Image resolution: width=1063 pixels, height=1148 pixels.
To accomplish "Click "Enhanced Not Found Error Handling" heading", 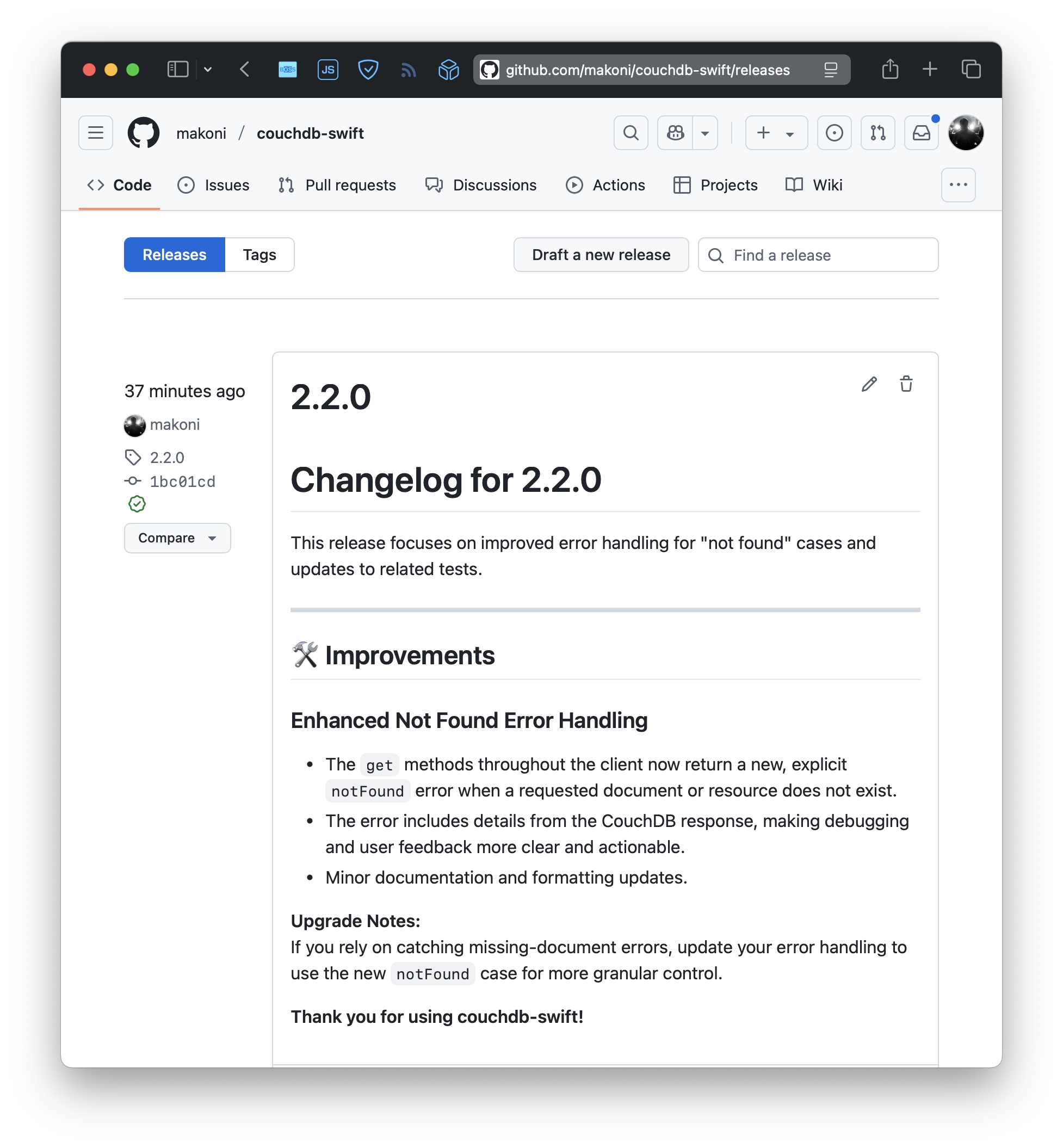I will point(469,720).
